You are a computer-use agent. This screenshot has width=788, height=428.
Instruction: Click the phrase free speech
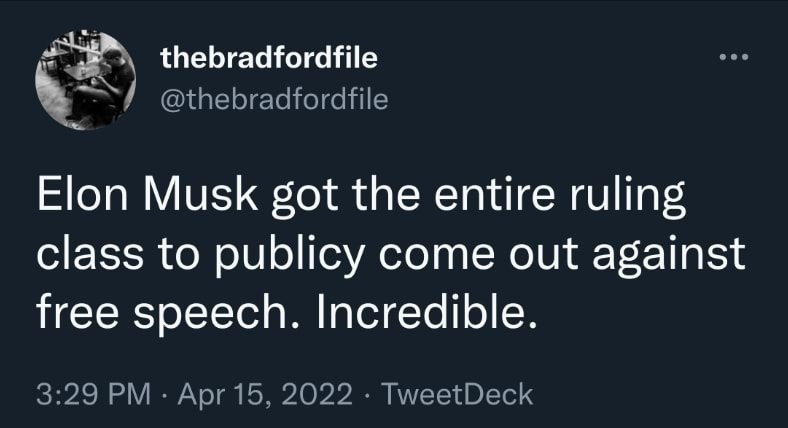(167, 314)
